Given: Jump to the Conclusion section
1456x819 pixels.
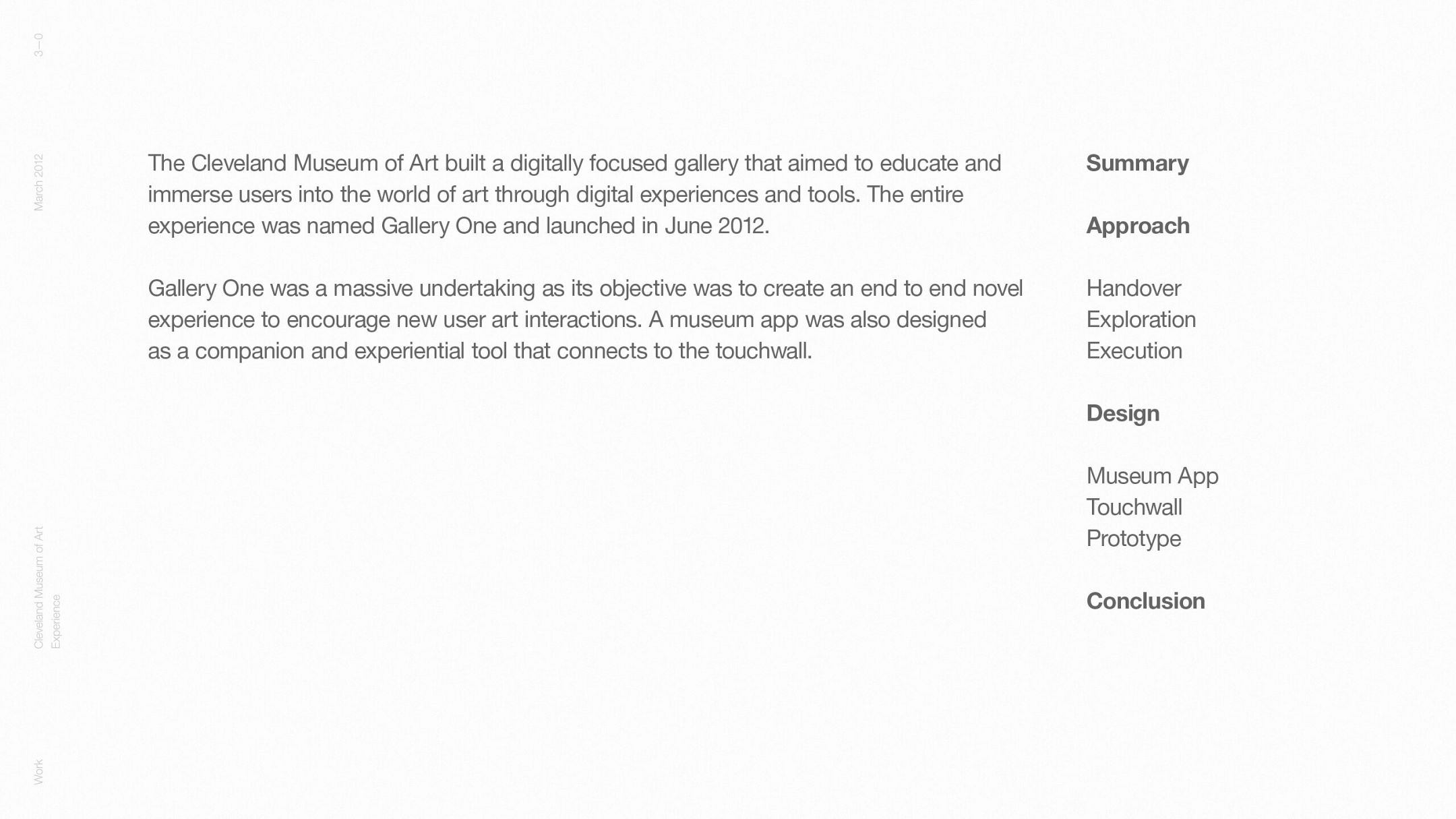Looking at the screenshot, I should 1145,601.
